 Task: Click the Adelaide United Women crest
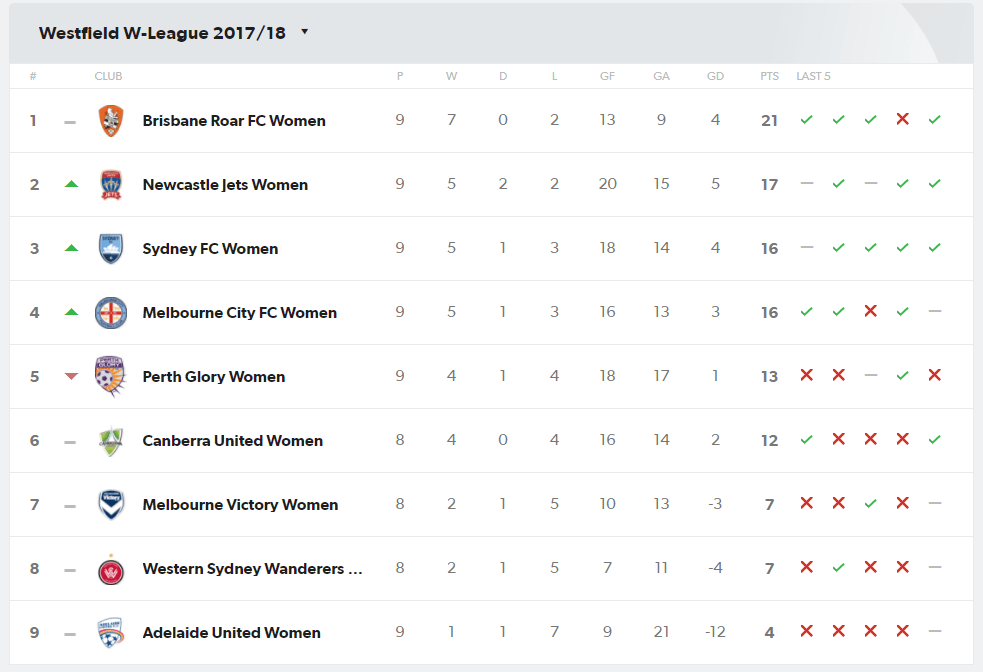click(111, 633)
